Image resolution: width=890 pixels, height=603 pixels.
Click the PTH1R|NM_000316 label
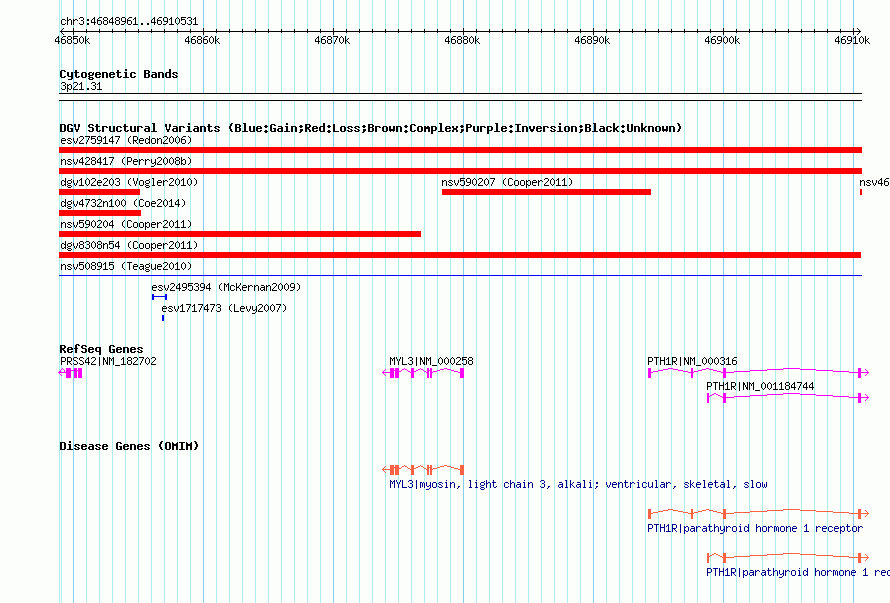tap(692, 361)
